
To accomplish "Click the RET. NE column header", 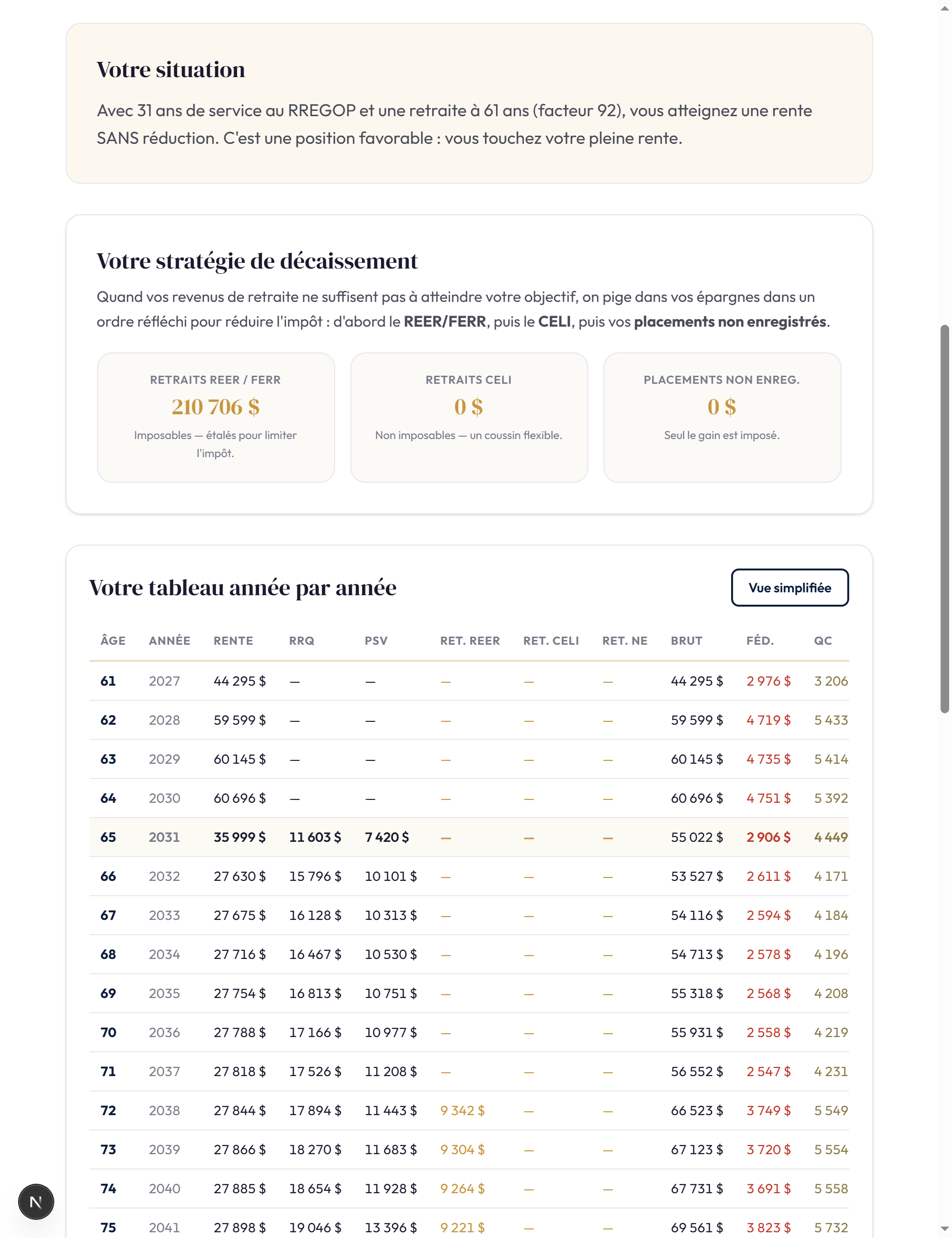I will pos(625,640).
